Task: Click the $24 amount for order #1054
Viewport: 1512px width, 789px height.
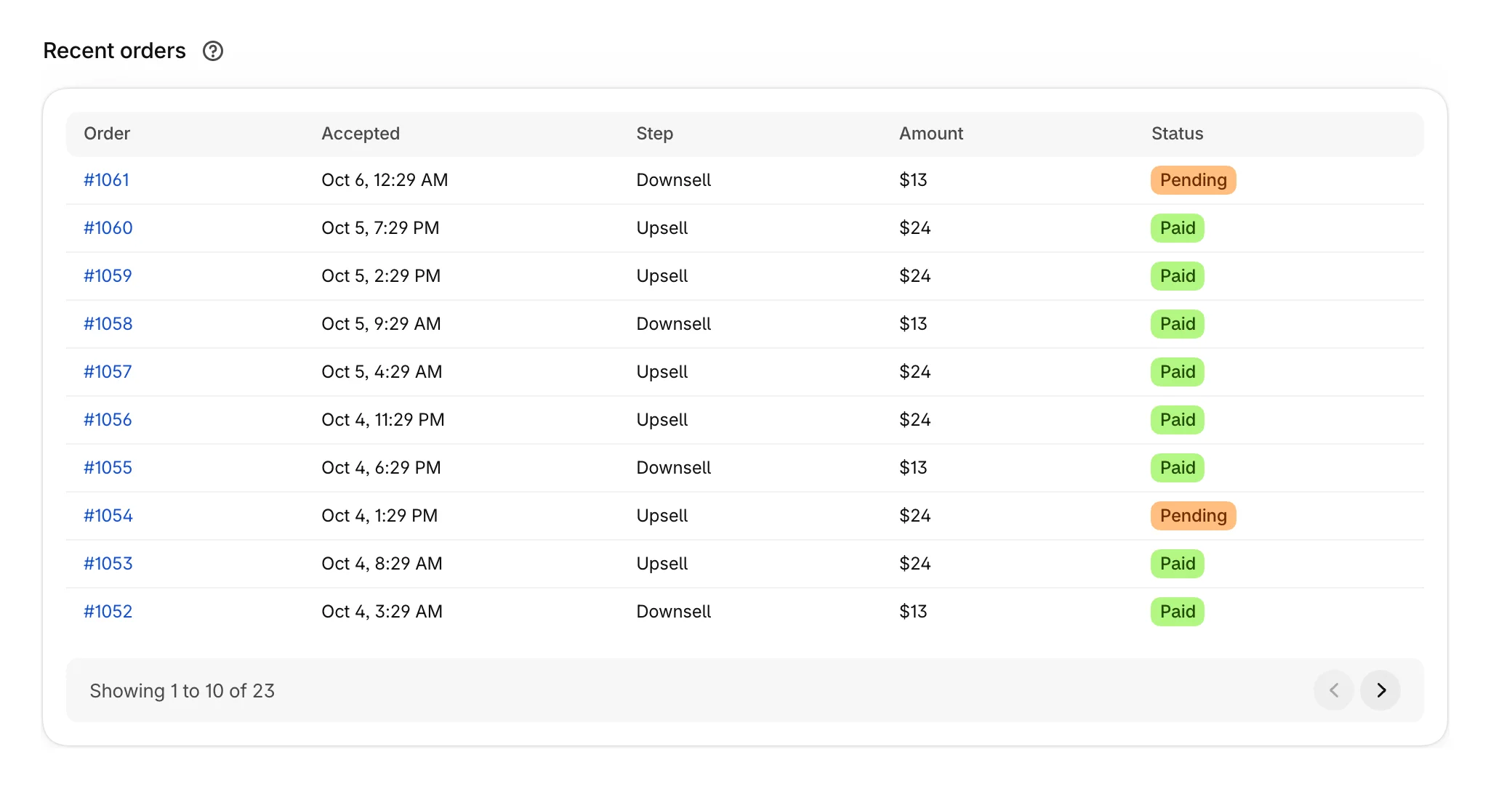Action: pyautogui.click(x=915, y=516)
